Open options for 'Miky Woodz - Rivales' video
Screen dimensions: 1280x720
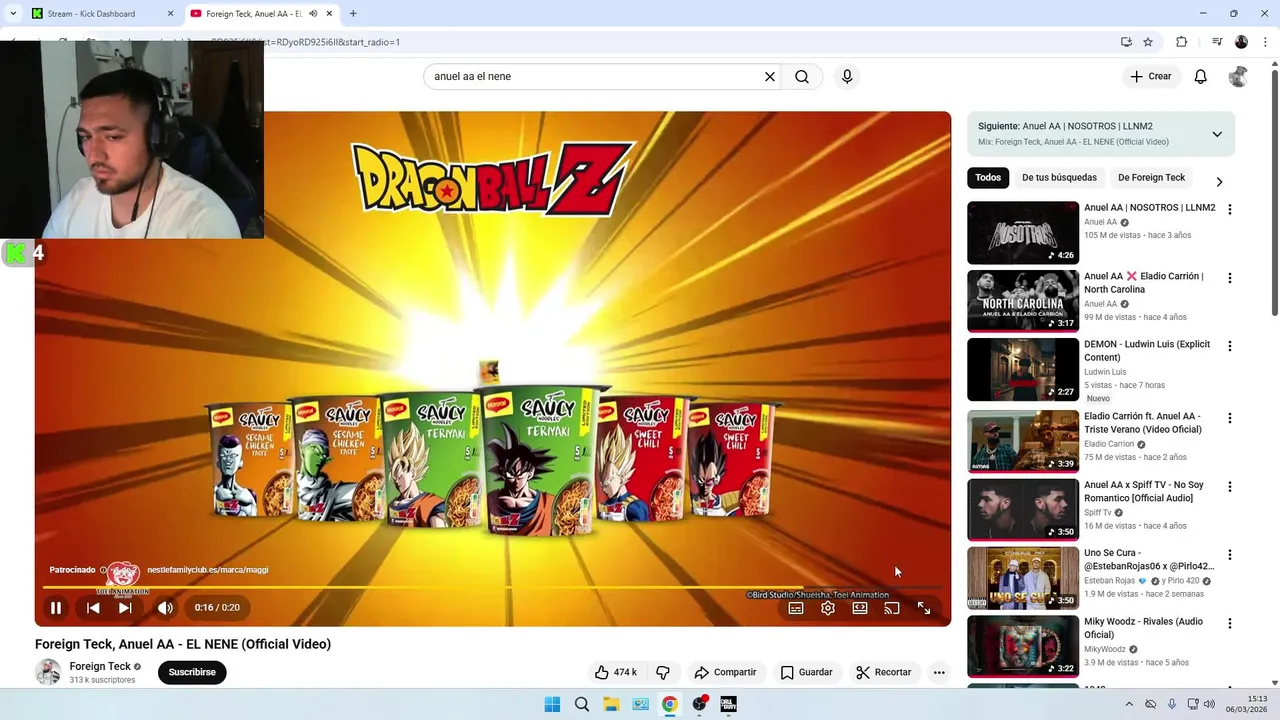click(x=1230, y=623)
